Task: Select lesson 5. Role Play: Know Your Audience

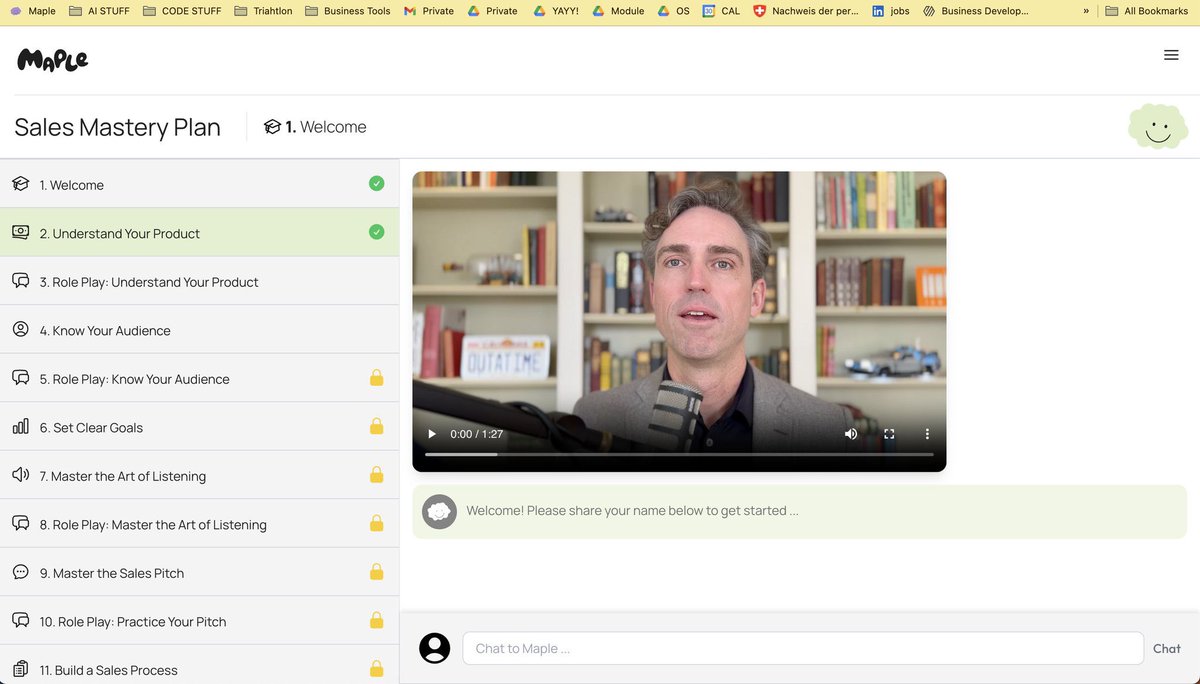Action: click(x=199, y=378)
